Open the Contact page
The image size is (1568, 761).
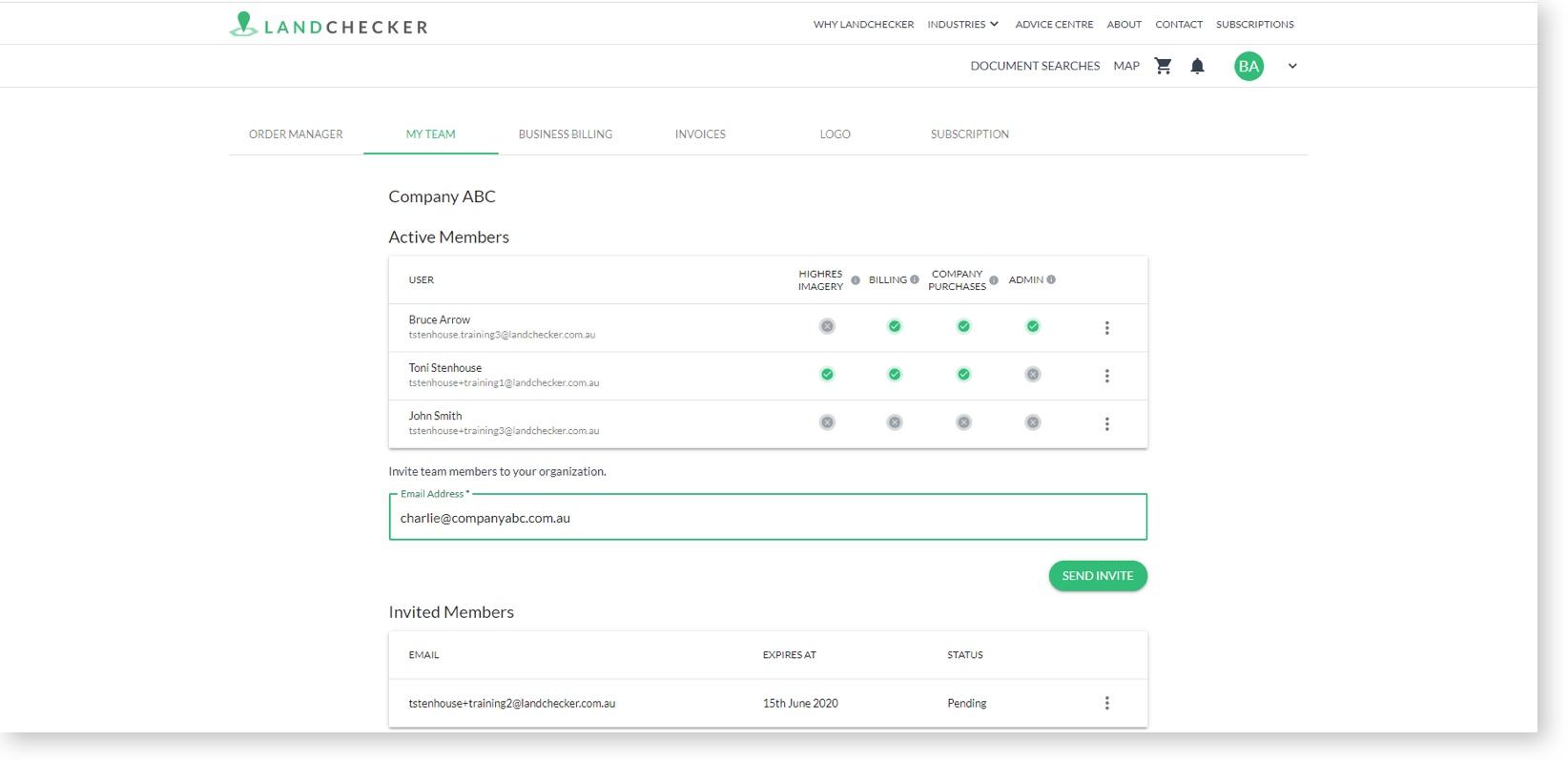[1179, 25]
